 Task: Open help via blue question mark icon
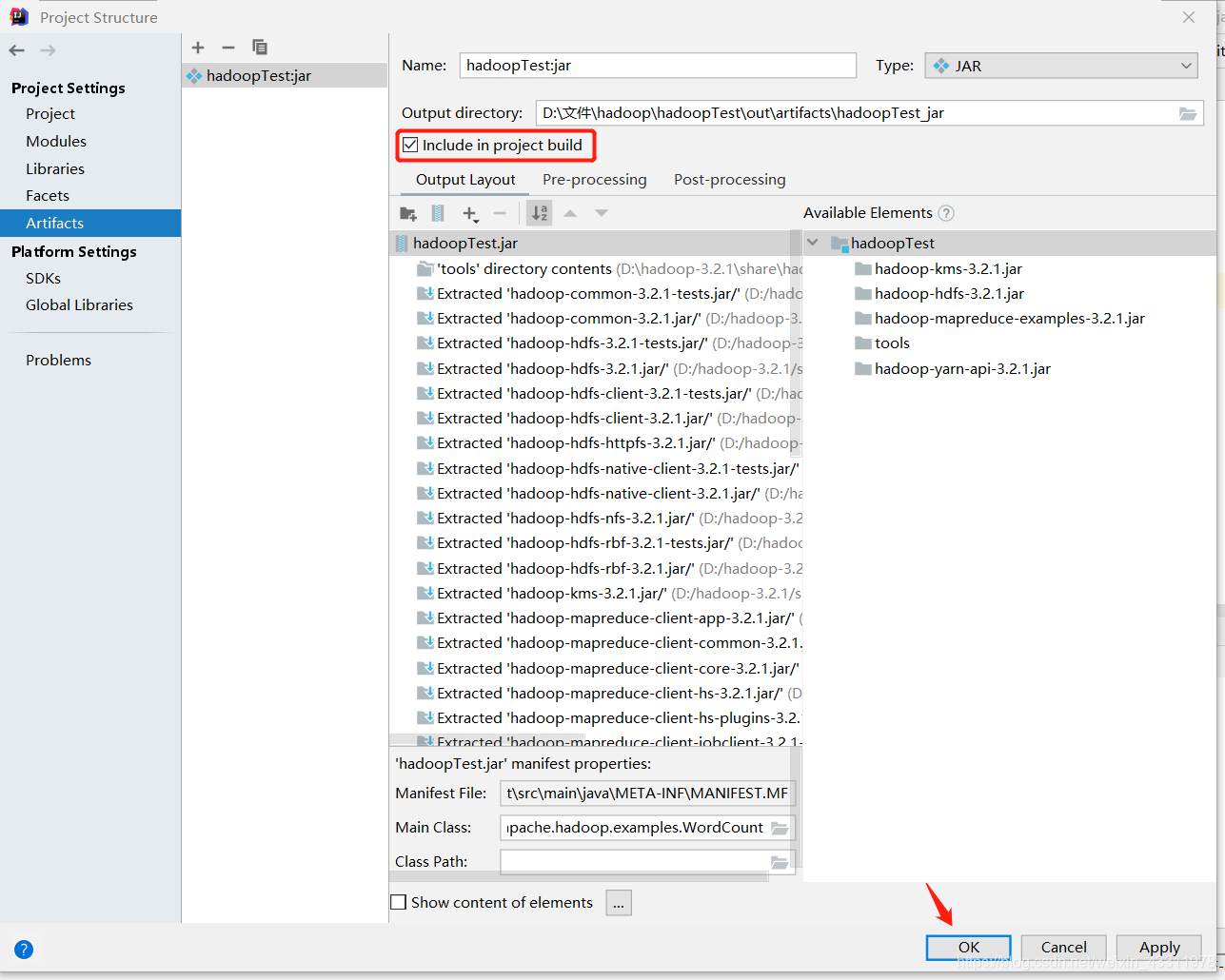pos(24,949)
